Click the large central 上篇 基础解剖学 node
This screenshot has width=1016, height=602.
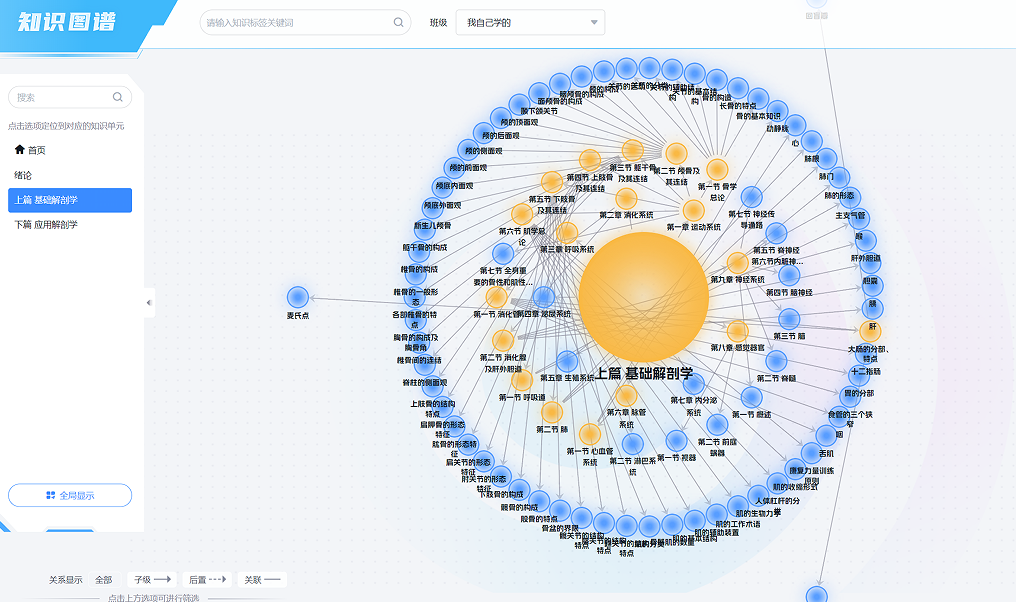click(x=643, y=297)
